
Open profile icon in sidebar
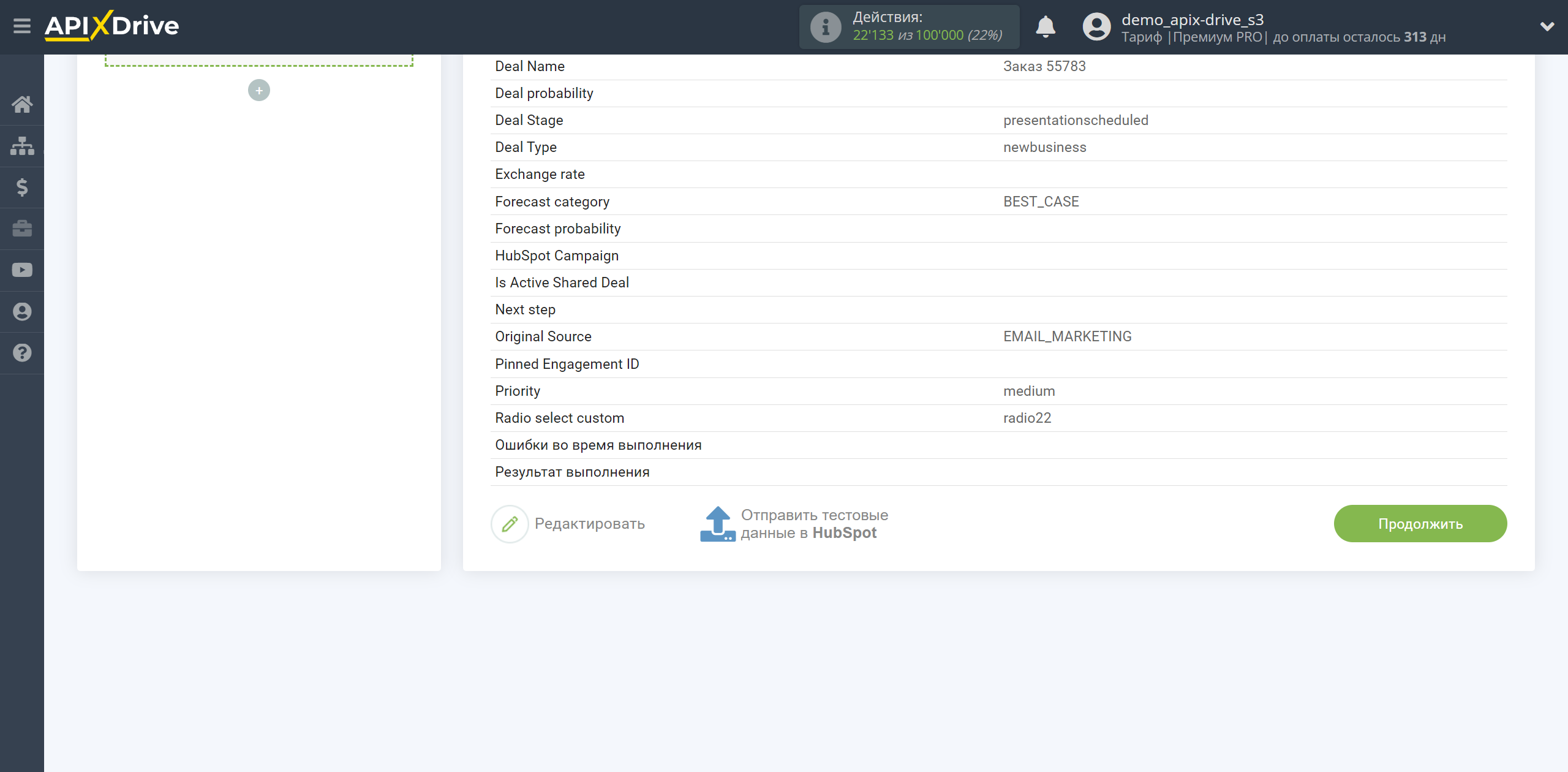(22, 312)
